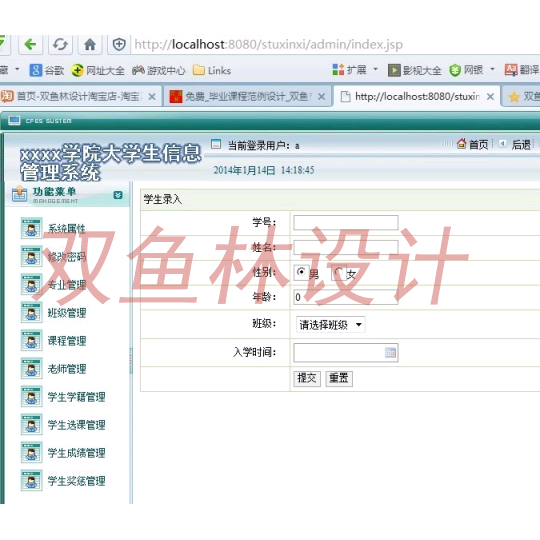The image size is (540, 540).
Task: Open the calendar picker icon for 入学时间
Action: [x=390, y=353]
